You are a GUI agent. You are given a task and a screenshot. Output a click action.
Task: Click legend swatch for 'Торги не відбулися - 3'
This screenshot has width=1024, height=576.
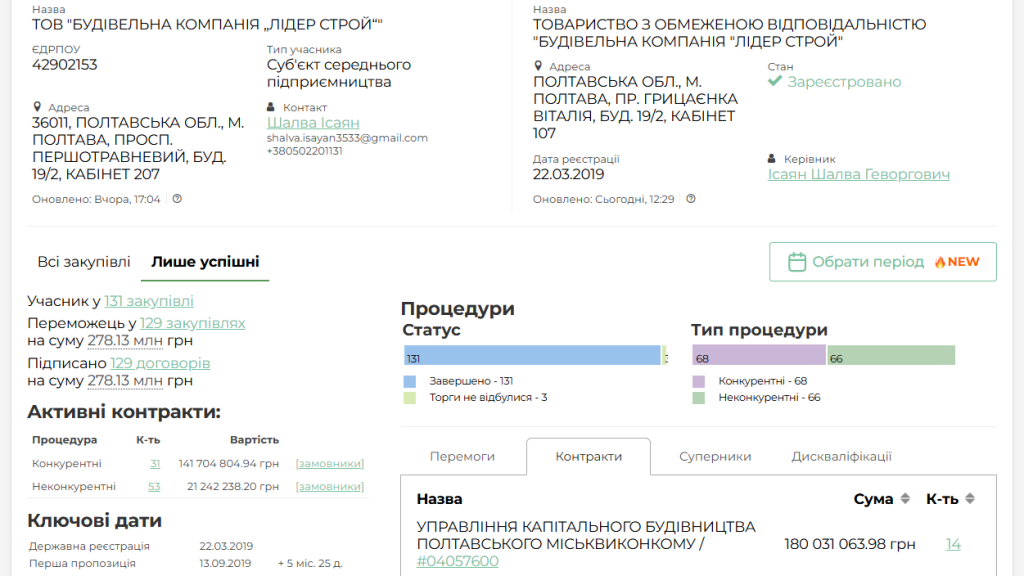tap(409, 398)
